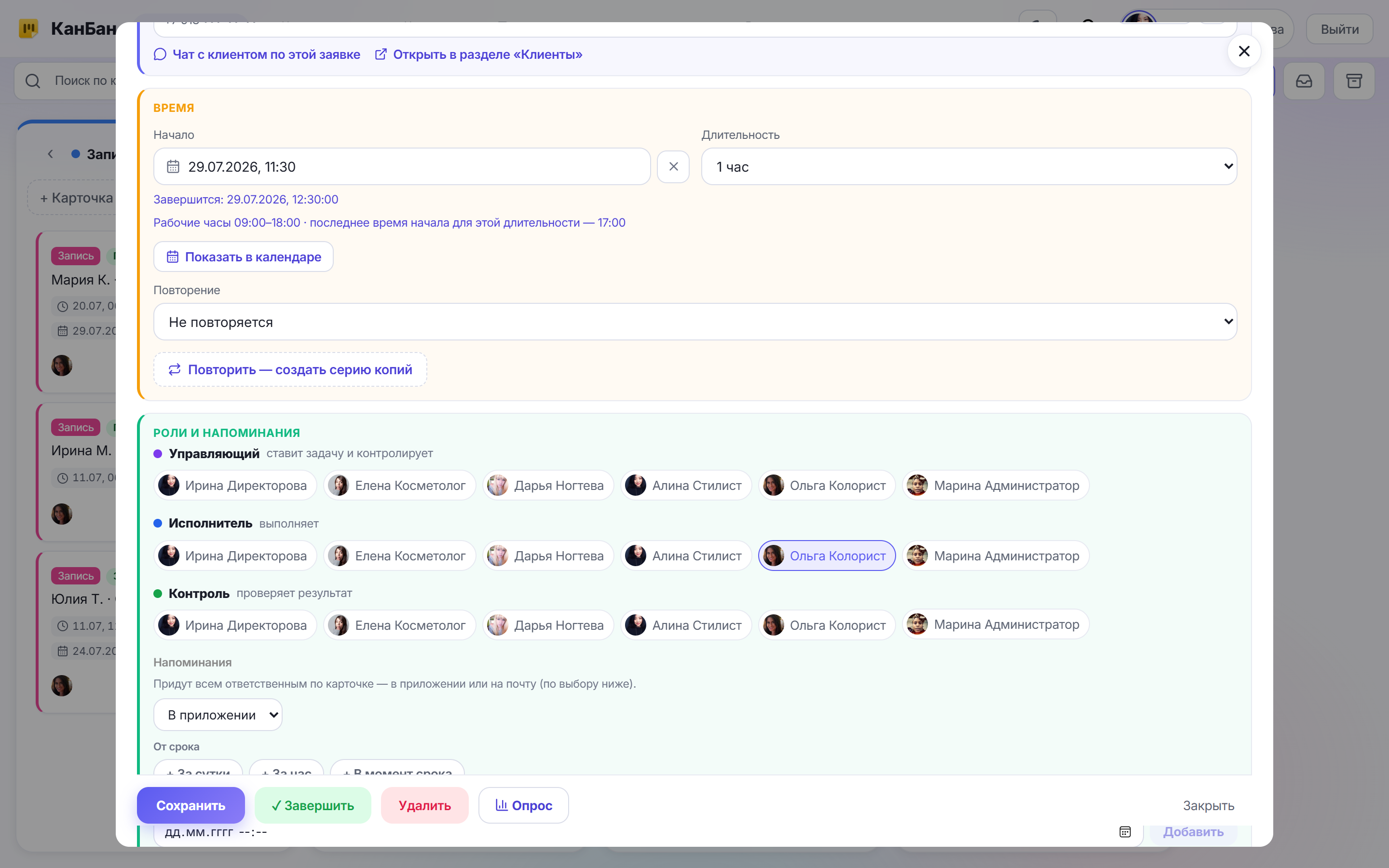
Task: Open the Опрос button
Action: pyautogui.click(x=523, y=805)
